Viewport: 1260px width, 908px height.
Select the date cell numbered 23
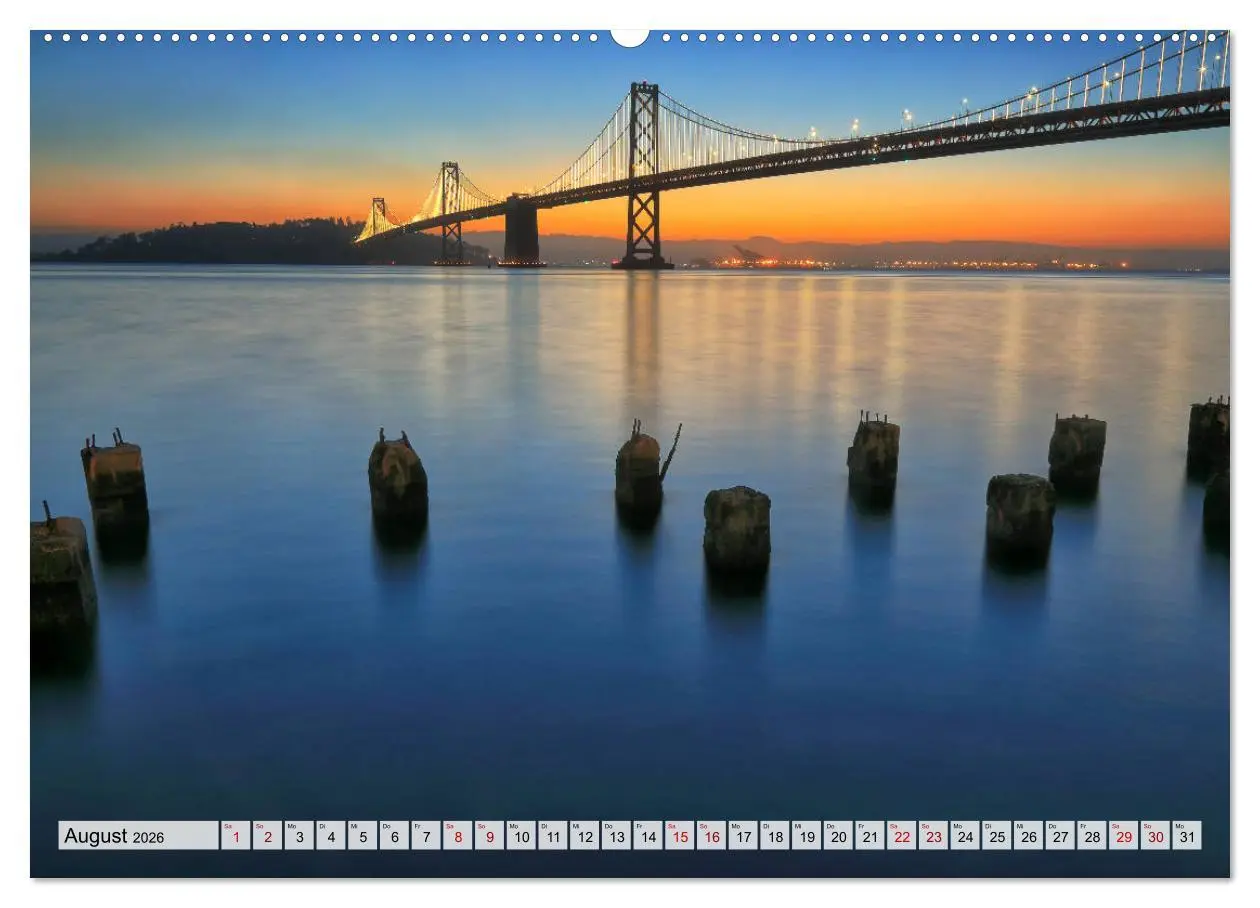pos(933,836)
